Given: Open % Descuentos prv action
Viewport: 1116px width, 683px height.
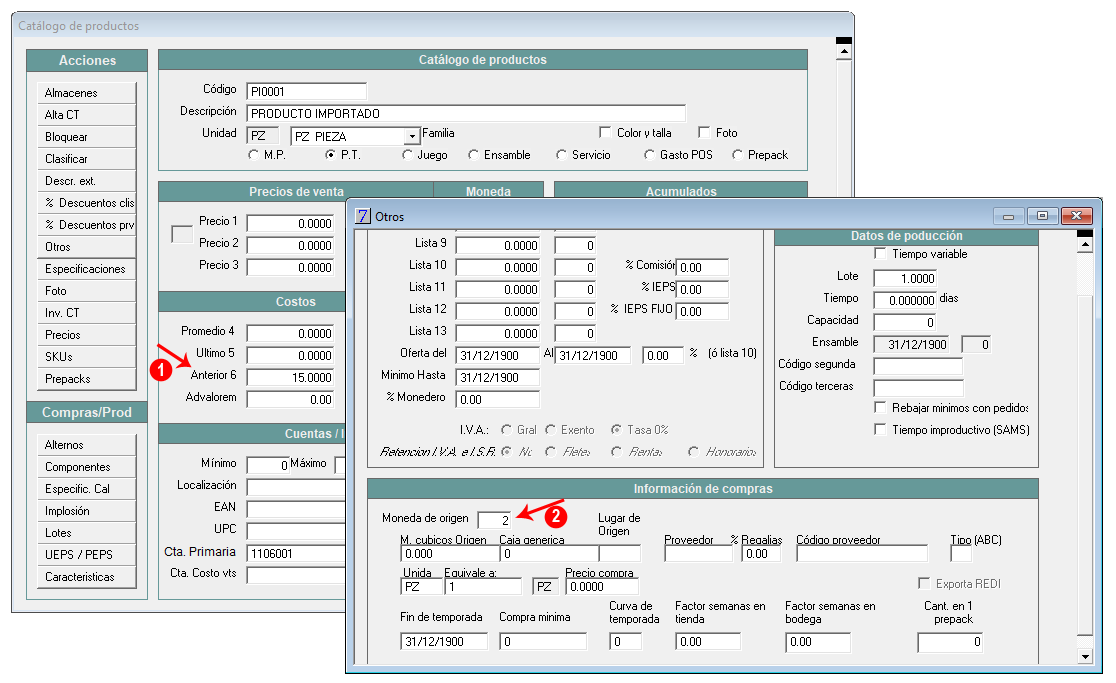Looking at the screenshot, I should [x=86, y=226].
